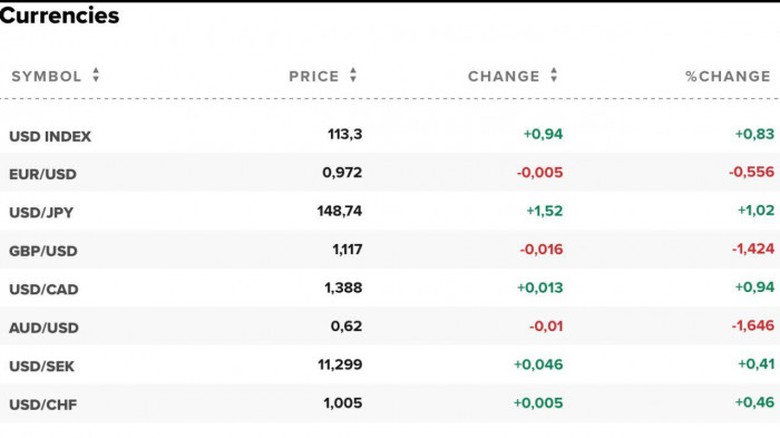Click the USD/CAD symbol
This screenshot has height=438, width=780.
(44, 289)
